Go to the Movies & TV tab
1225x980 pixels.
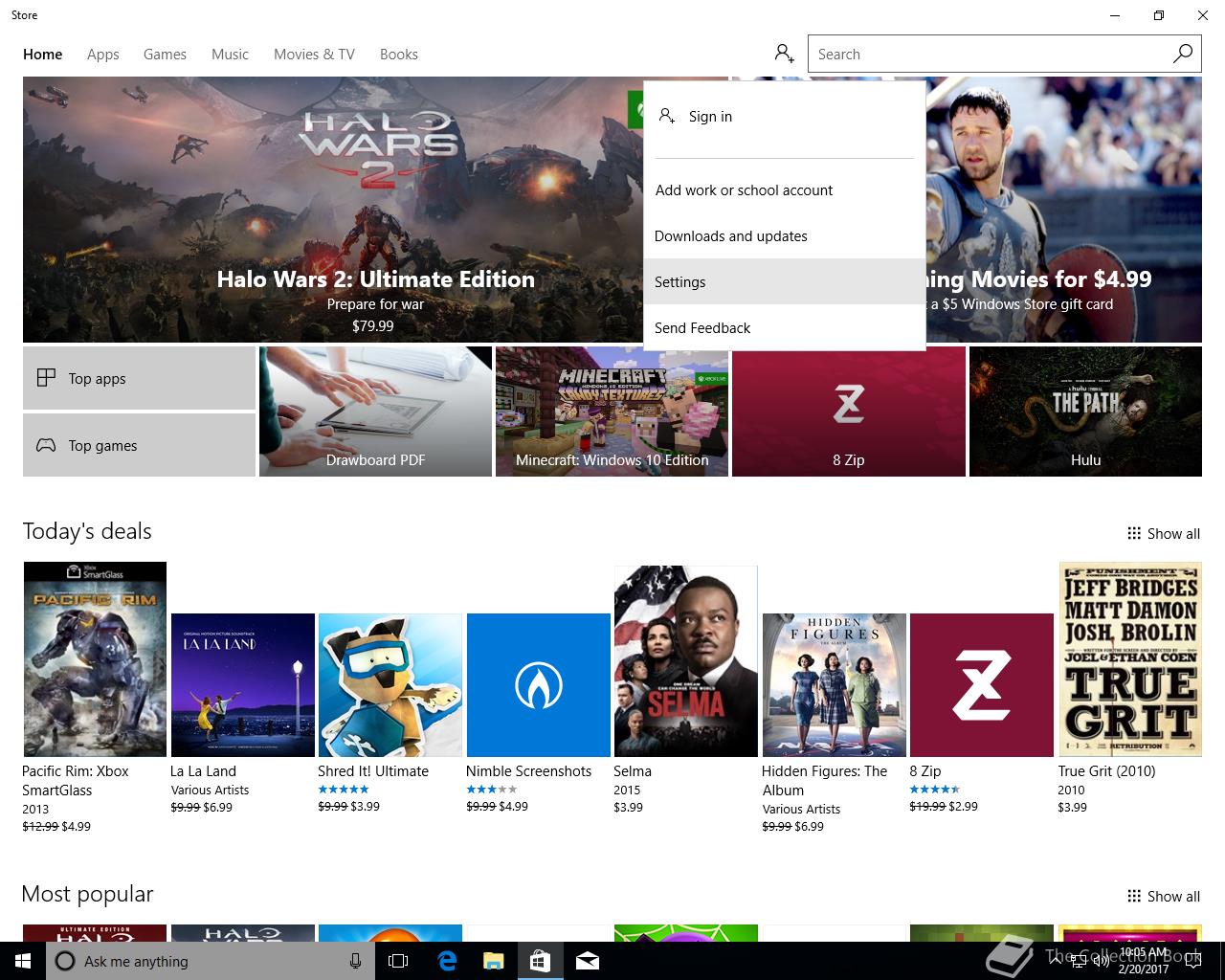314,55
